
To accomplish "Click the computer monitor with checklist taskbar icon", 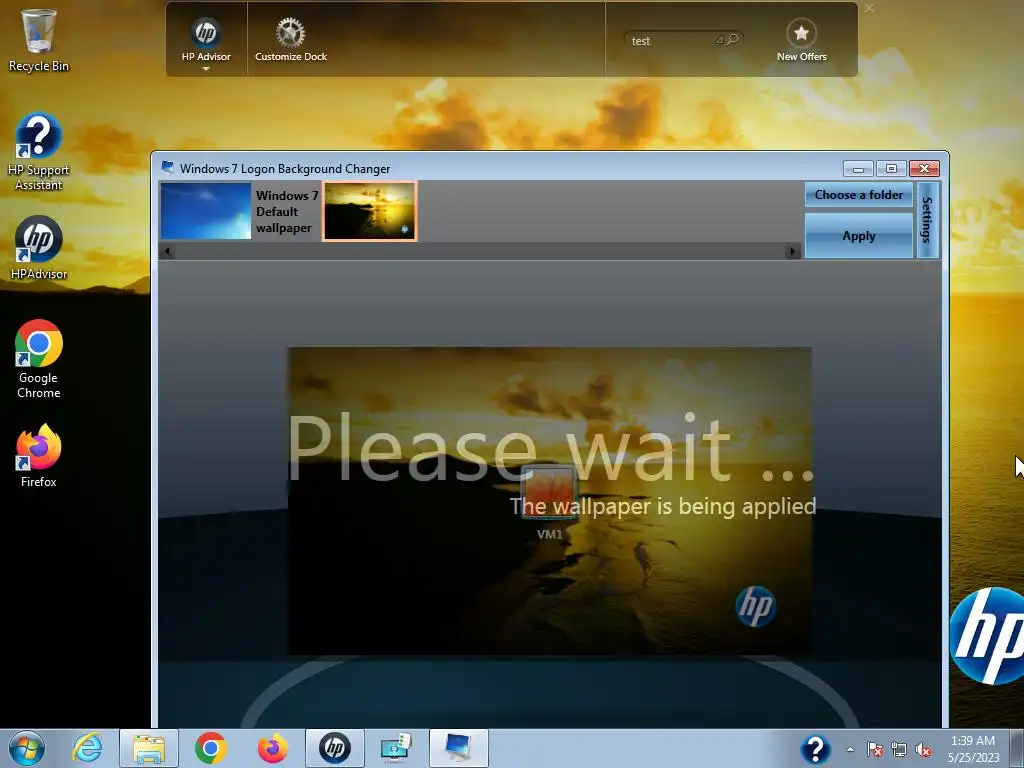I will coord(396,748).
